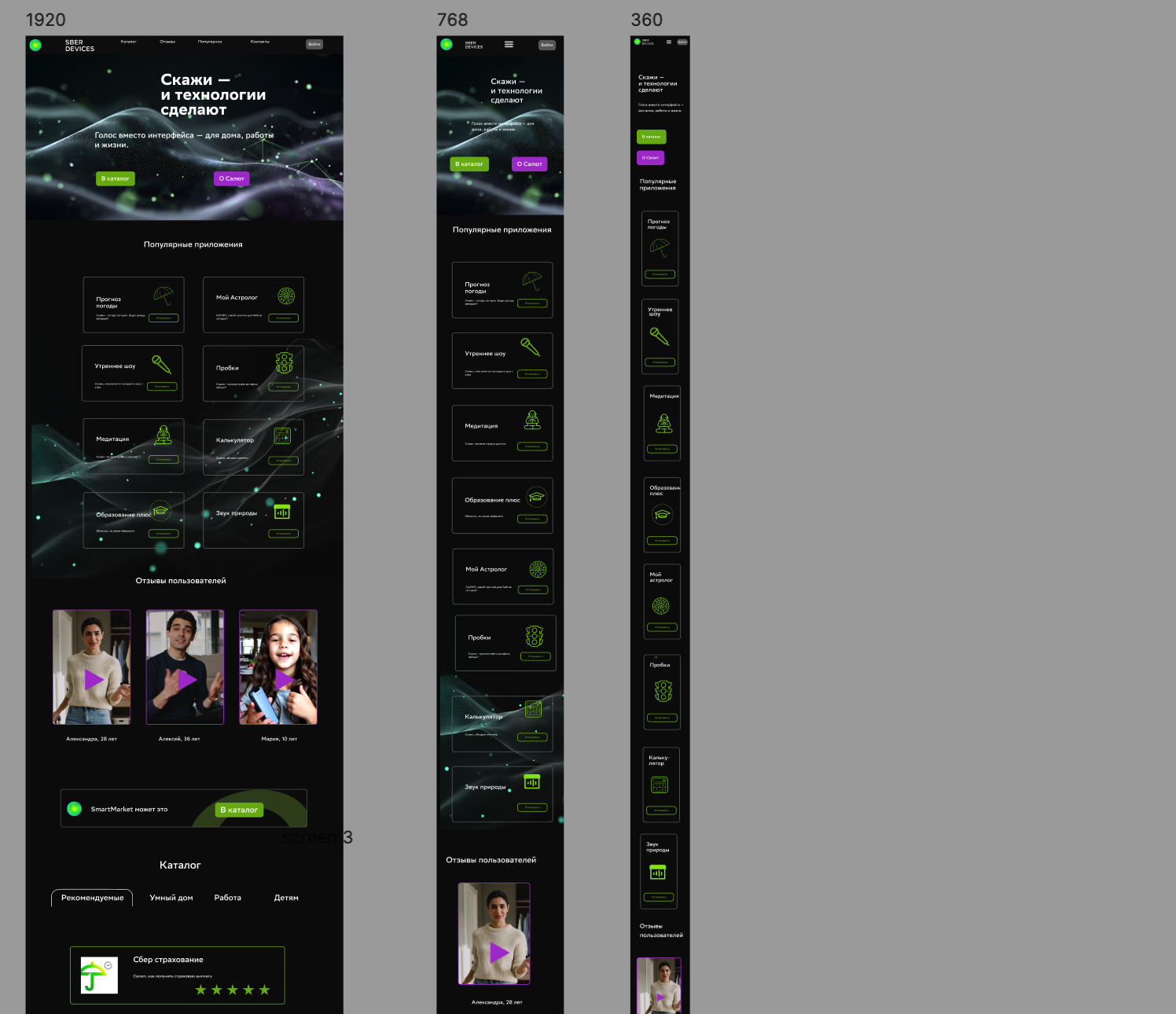Open Контакты in the 1920 frame top navigation
1176x1014 pixels.
[260, 42]
